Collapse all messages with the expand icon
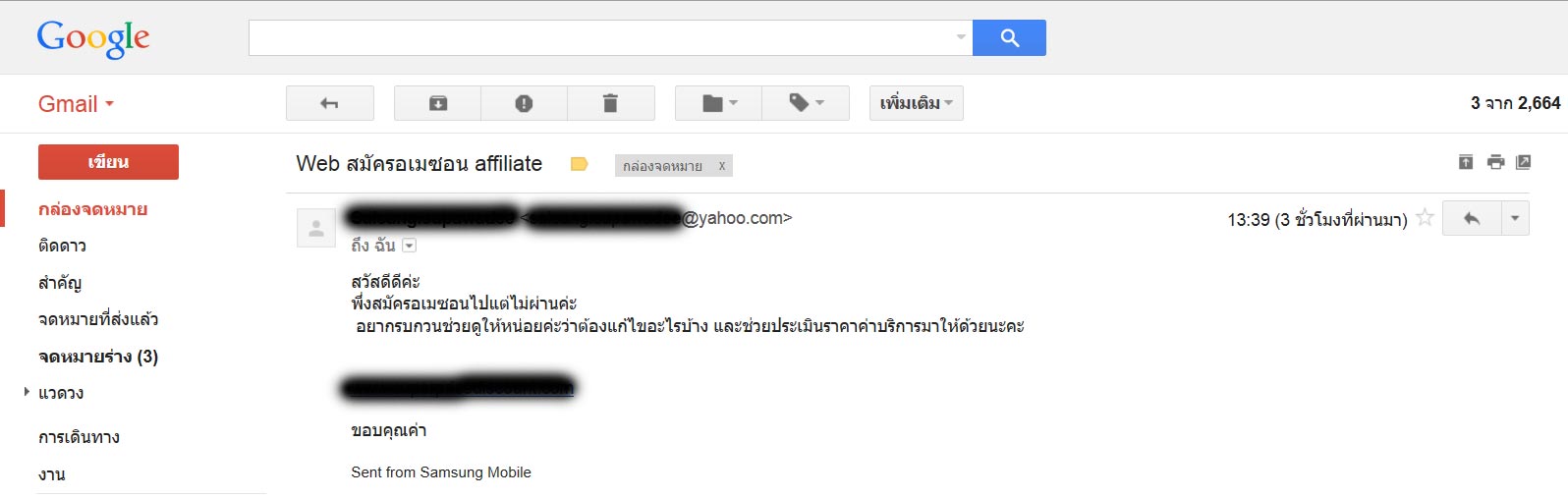 tap(1466, 162)
